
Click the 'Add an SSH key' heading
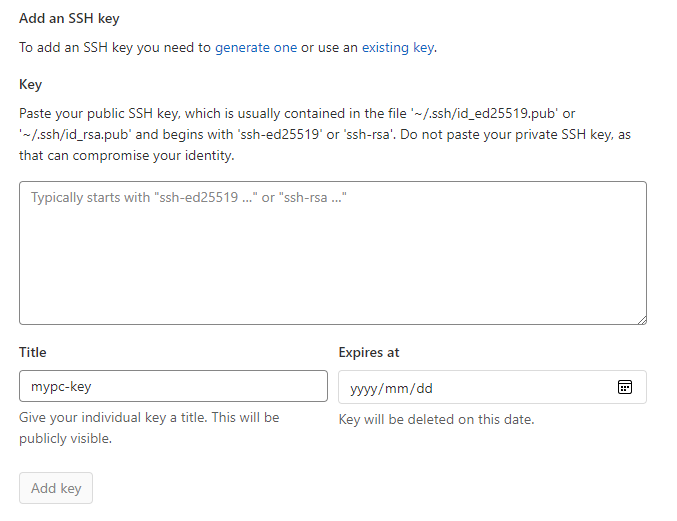pos(69,18)
